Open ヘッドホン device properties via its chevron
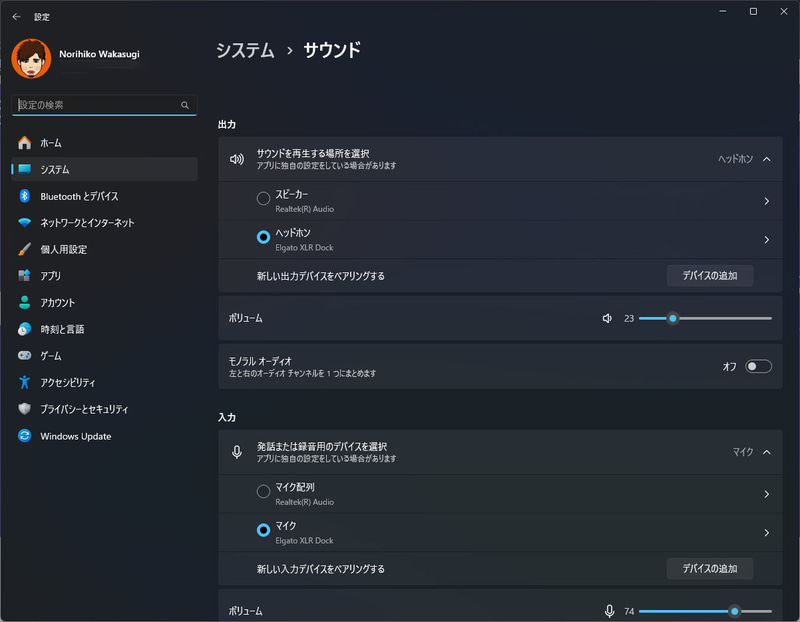The width and height of the screenshot is (800, 622). (x=768, y=241)
